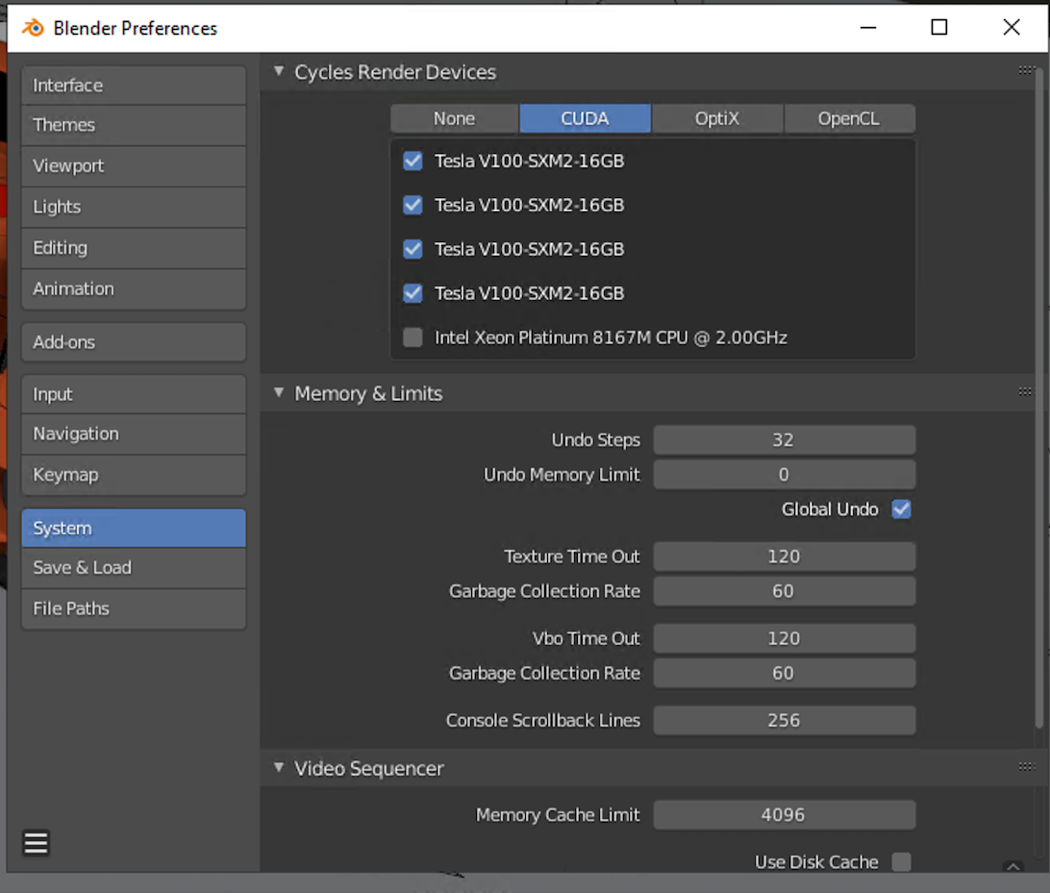Collapse the Memory & Limits section
Screen dimensions: 1050x893
(x=278, y=392)
